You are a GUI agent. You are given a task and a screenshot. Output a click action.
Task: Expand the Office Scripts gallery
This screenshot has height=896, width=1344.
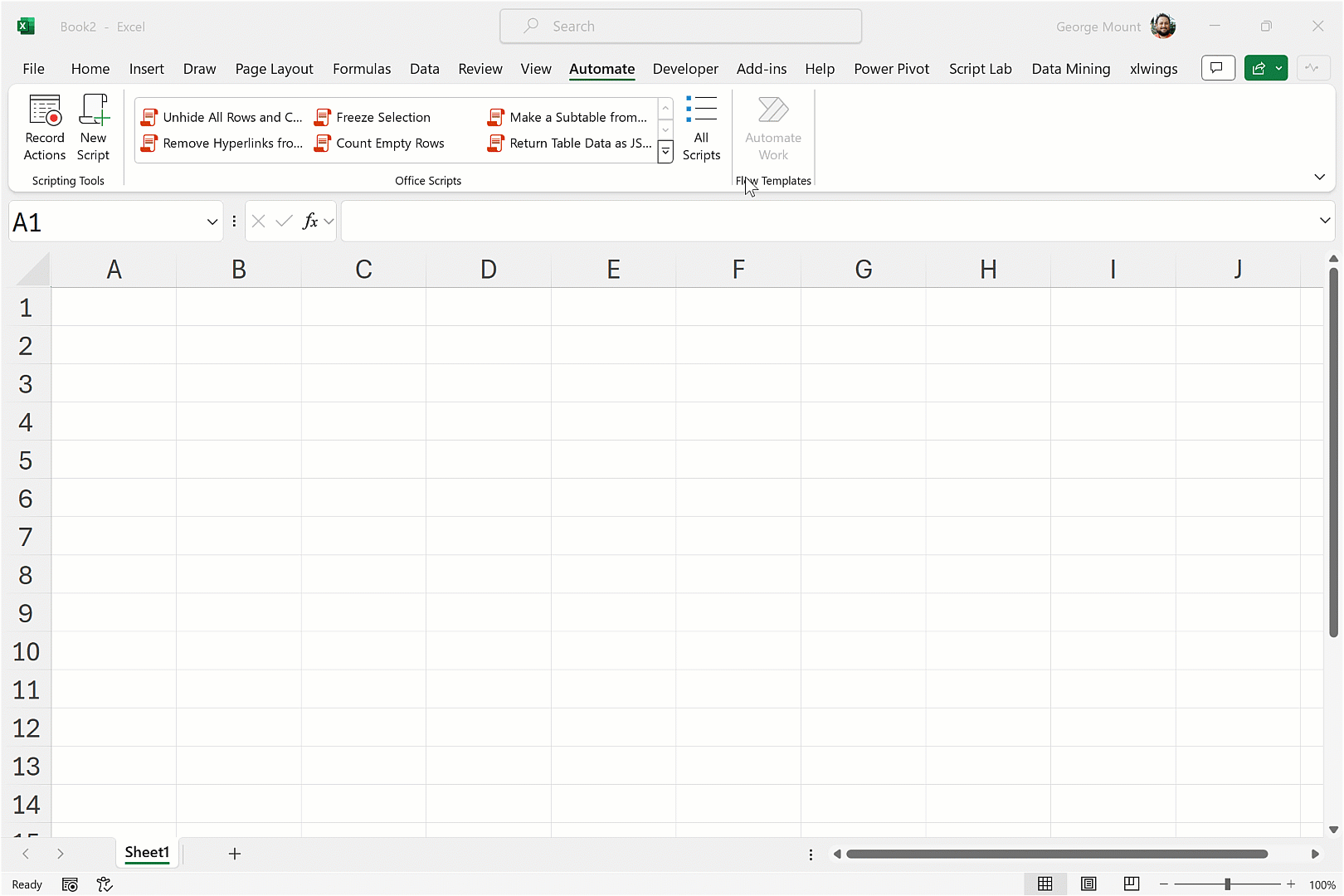click(x=665, y=153)
